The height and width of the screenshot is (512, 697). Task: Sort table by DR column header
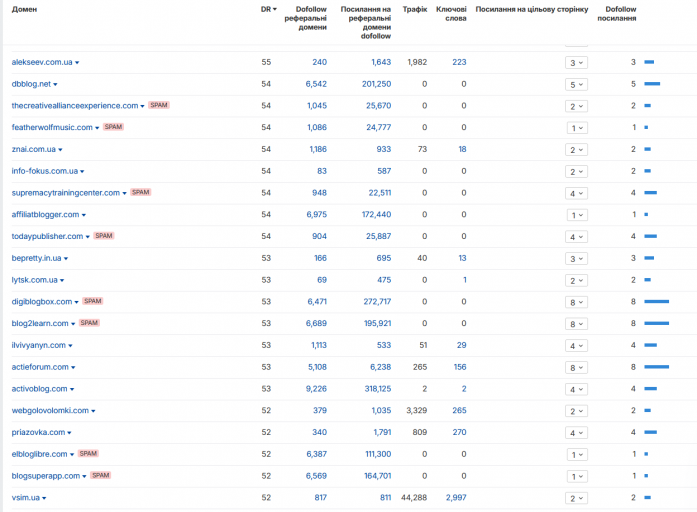[268, 9]
